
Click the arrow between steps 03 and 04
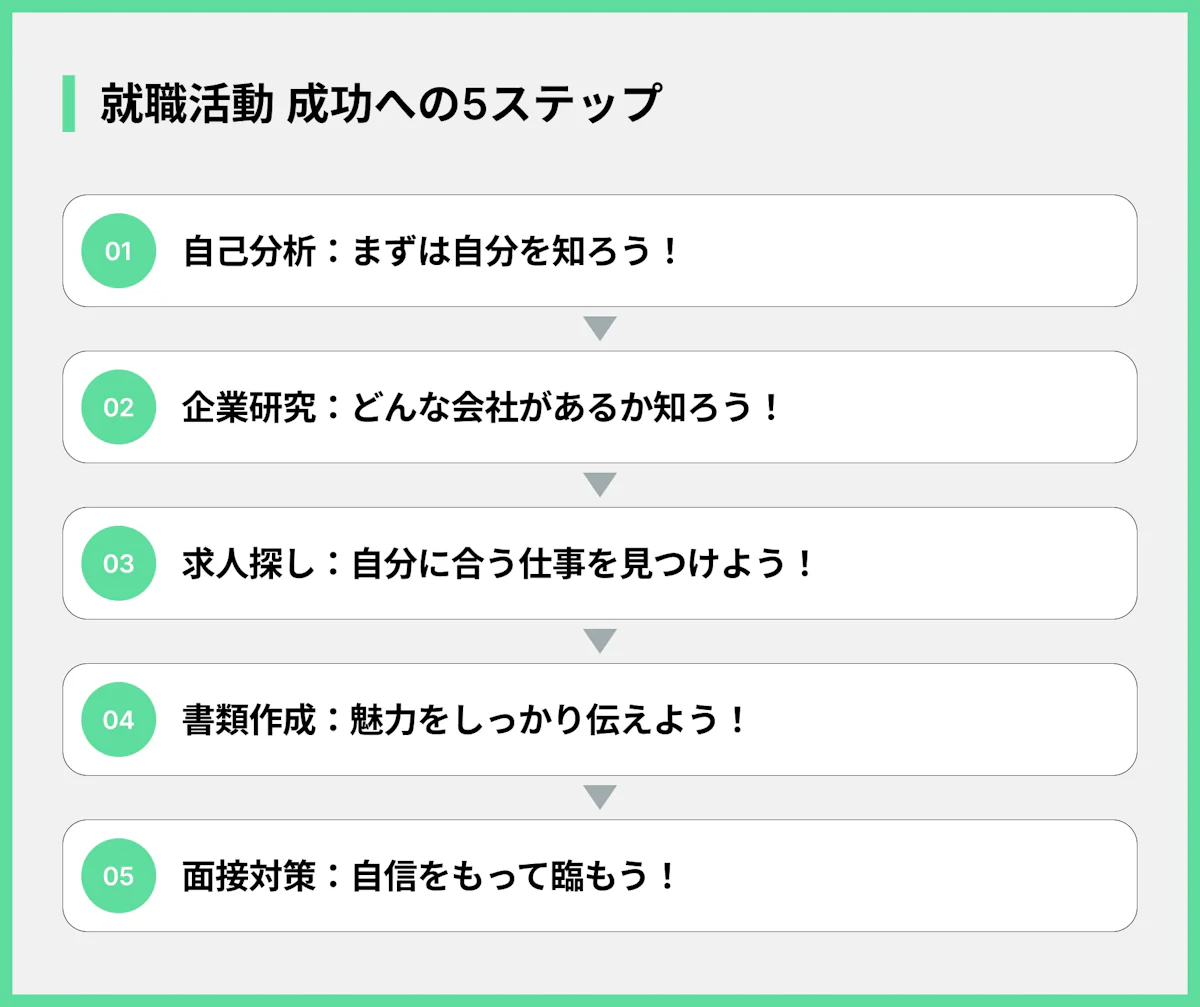[x=599, y=641]
